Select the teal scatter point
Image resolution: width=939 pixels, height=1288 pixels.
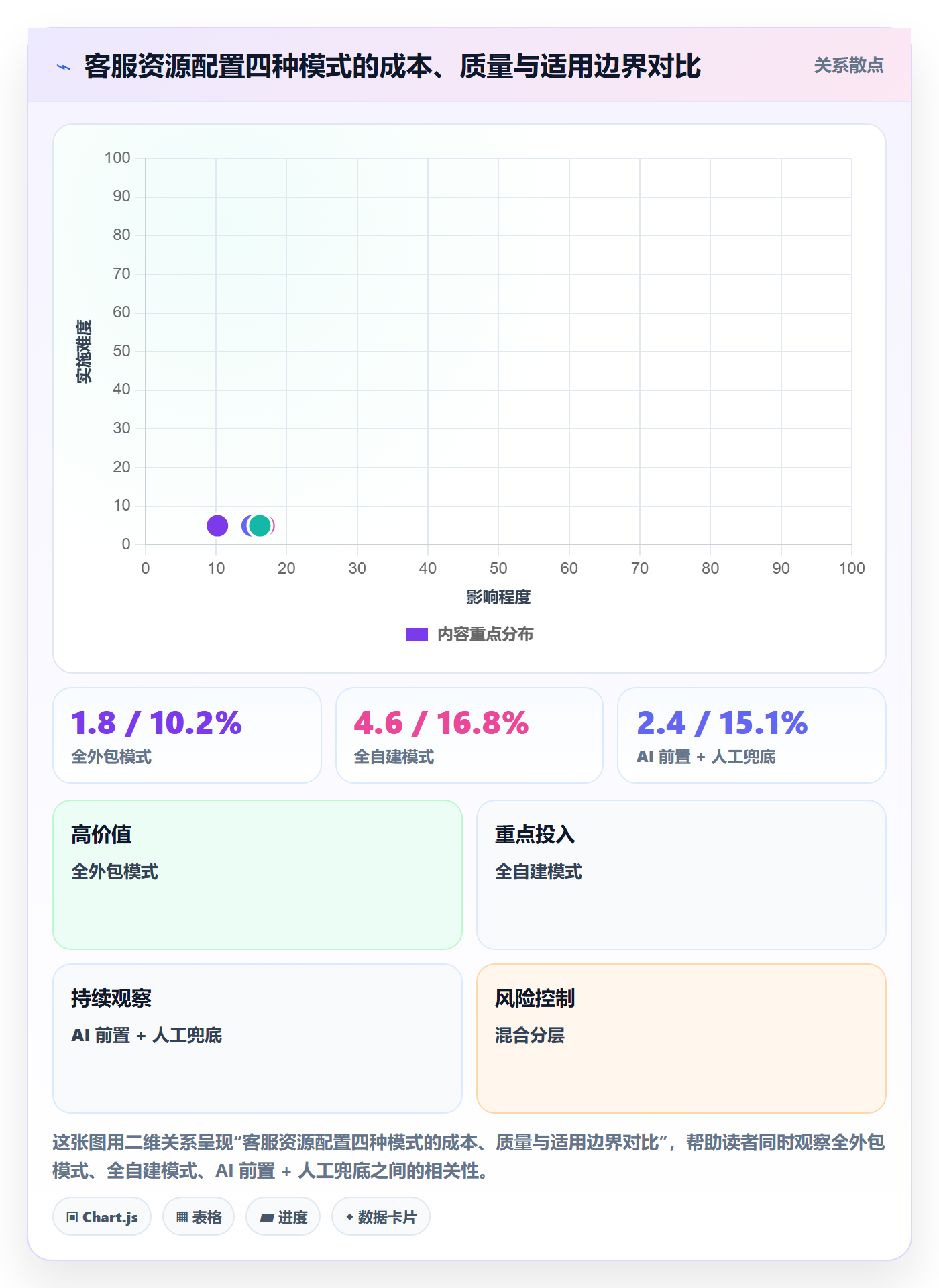tap(260, 525)
